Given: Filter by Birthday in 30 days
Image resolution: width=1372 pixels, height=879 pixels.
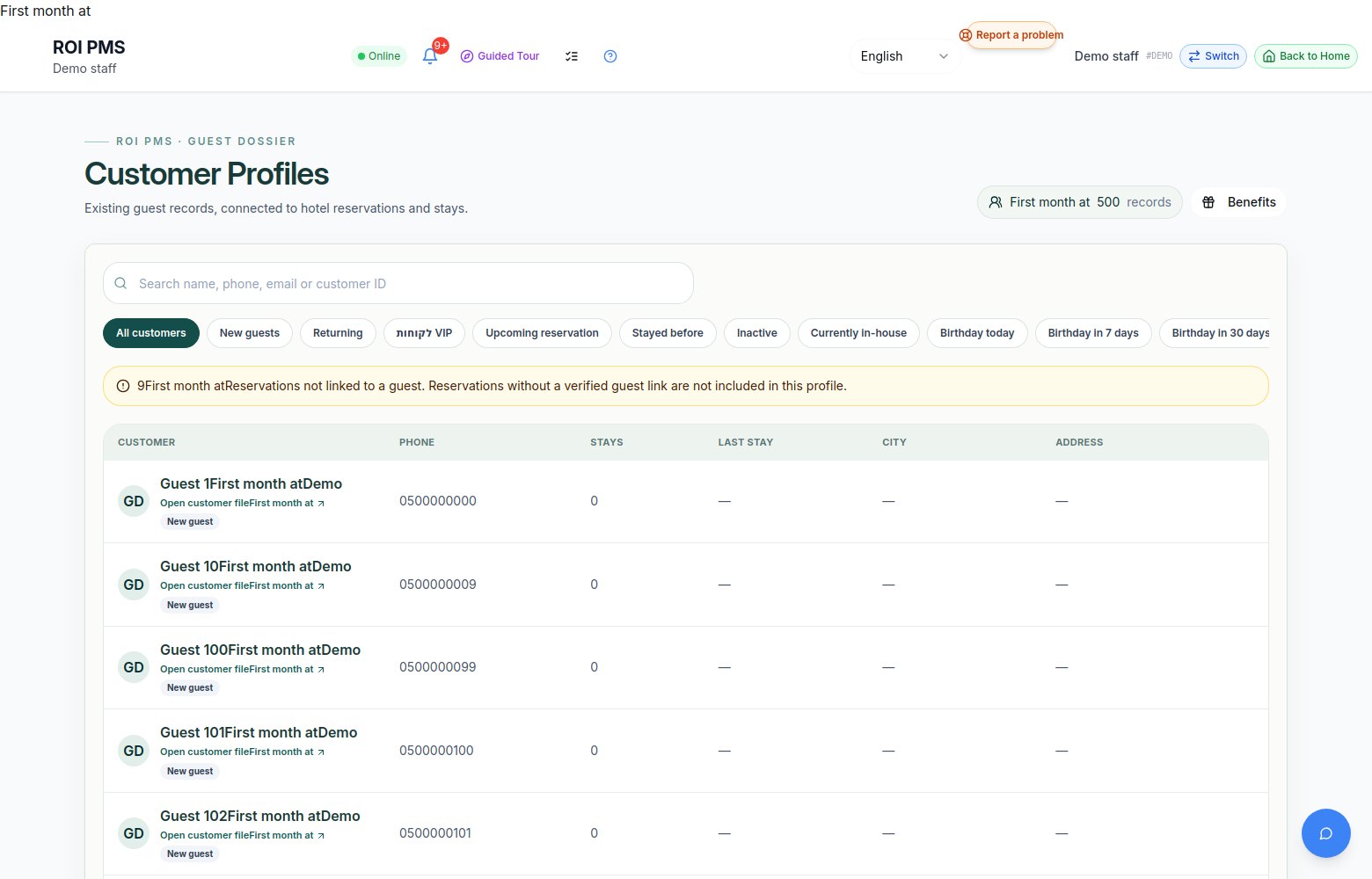Looking at the screenshot, I should coord(1215,333).
